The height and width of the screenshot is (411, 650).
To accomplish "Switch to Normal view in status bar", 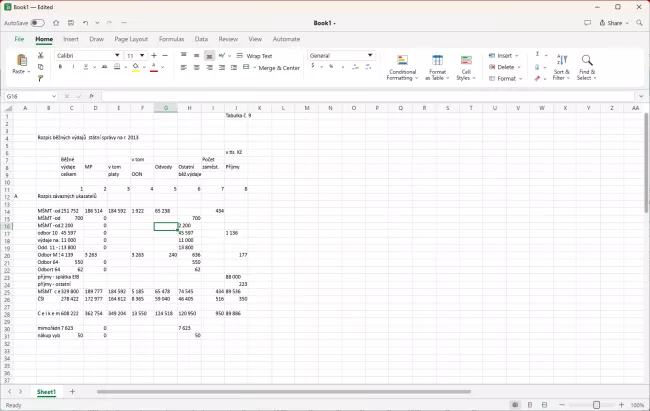I will [515, 405].
